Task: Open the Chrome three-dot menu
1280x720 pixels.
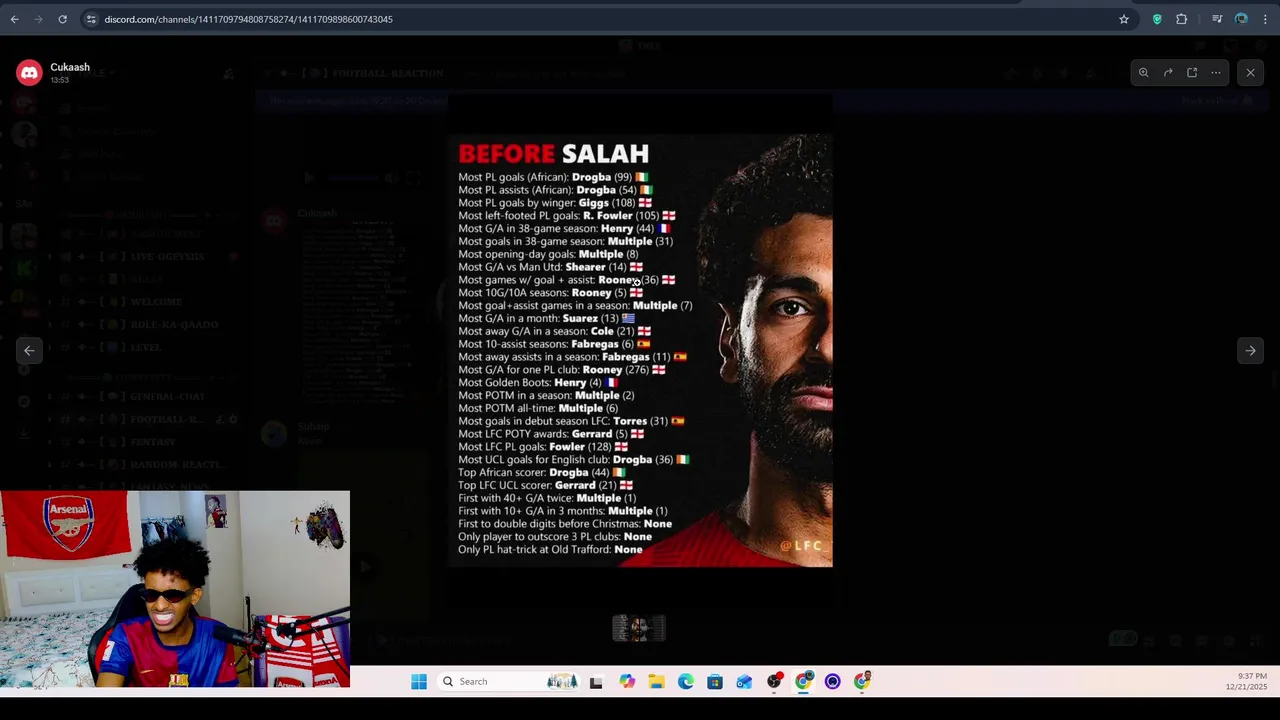Action: click(1265, 19)
